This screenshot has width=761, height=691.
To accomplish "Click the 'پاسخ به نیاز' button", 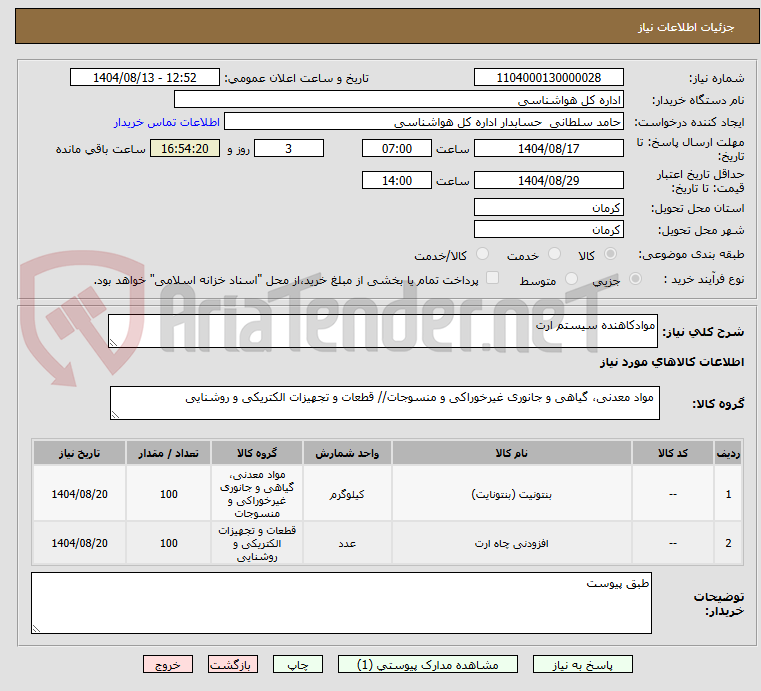I will [x=582, y=664].
